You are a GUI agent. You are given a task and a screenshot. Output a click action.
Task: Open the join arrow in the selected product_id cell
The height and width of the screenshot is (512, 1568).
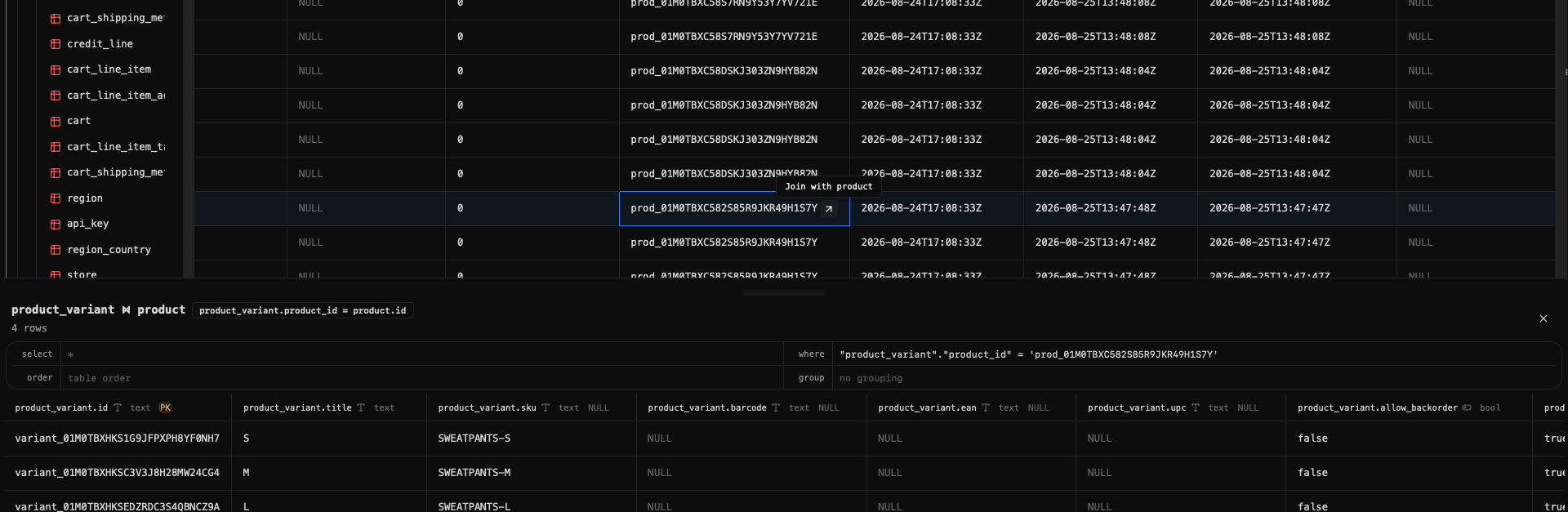tap(829, 209)
